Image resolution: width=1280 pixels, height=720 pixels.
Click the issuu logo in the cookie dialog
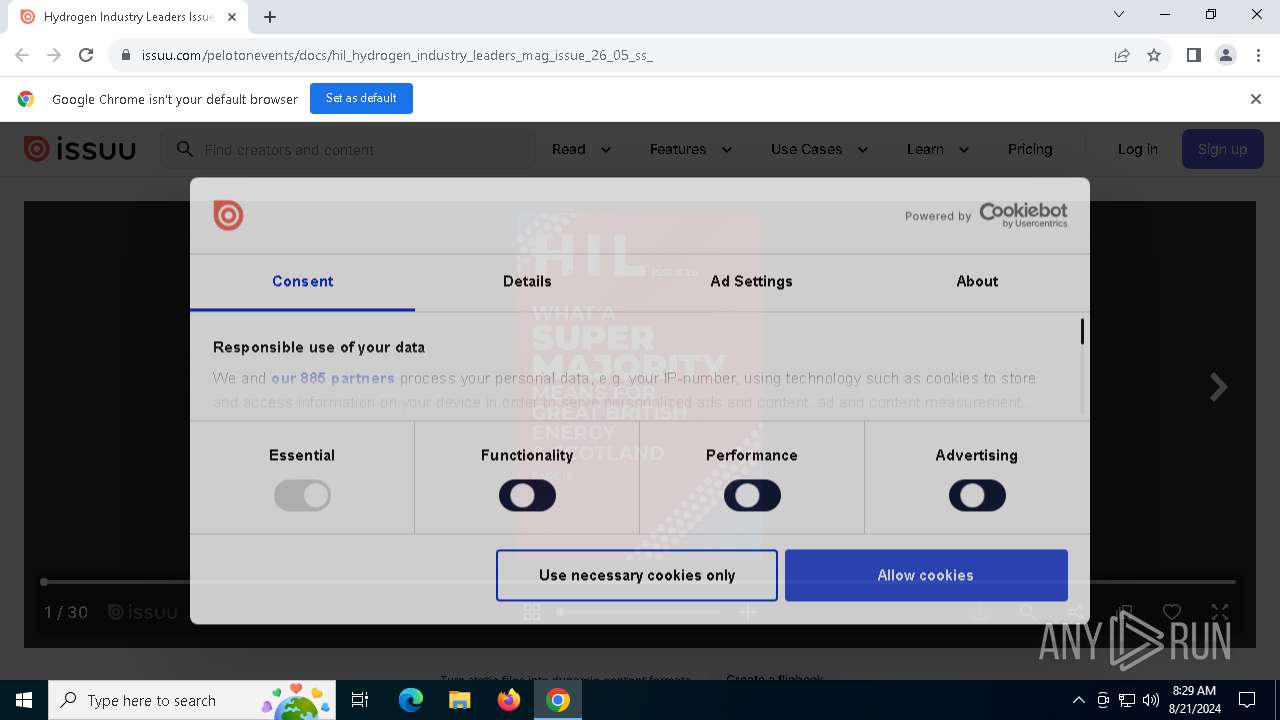[228, 215]
